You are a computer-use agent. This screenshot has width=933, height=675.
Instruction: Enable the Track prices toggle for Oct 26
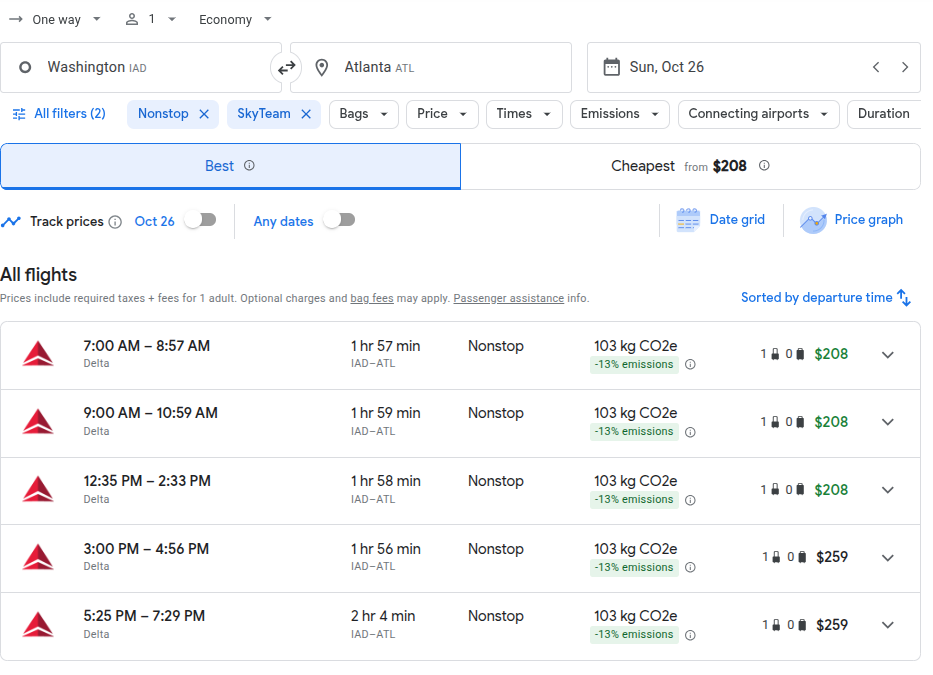(x=200, y=221)
